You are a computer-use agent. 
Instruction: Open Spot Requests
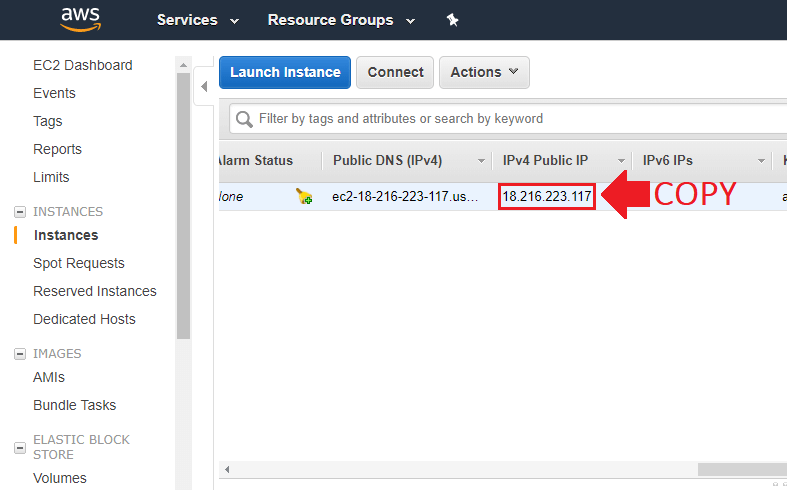[x=79, y=264]
